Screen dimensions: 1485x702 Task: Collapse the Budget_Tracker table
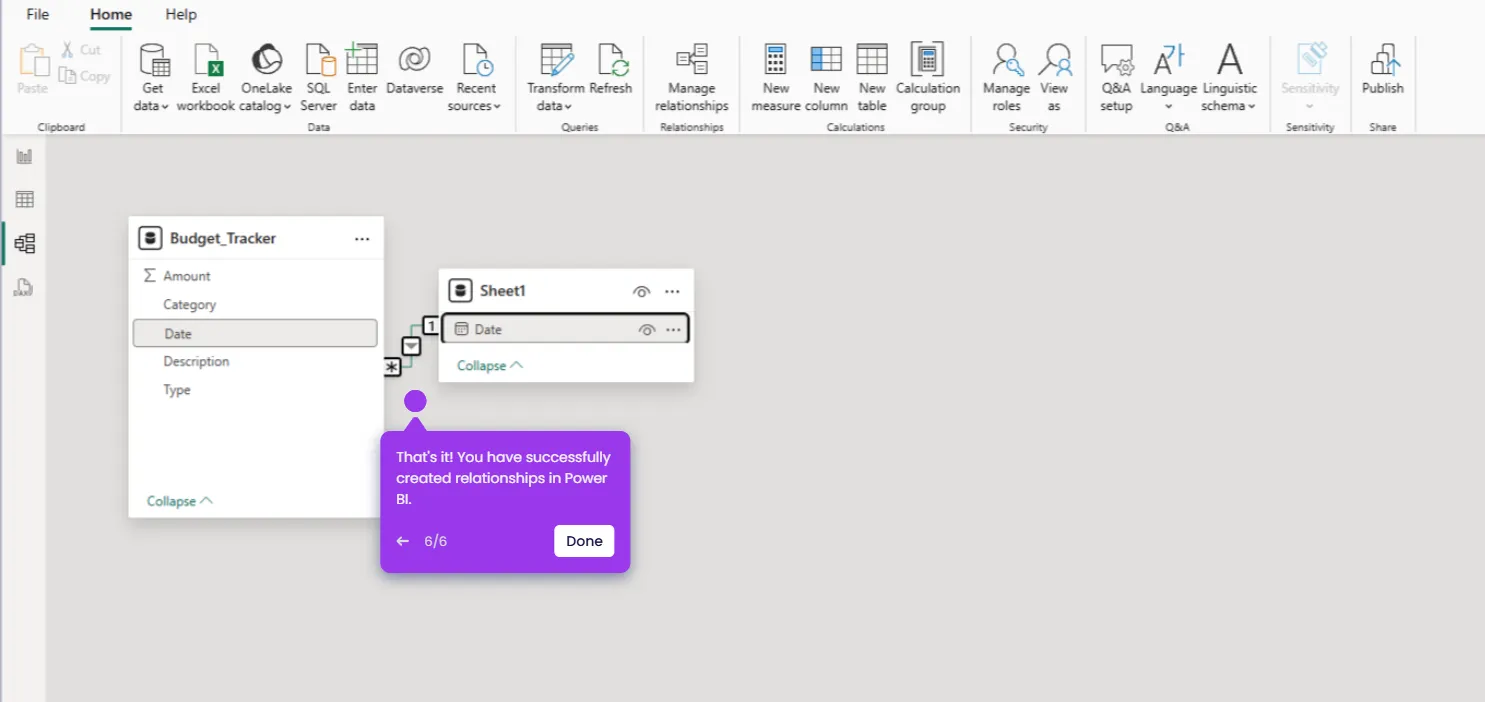(x=180, y=501)
